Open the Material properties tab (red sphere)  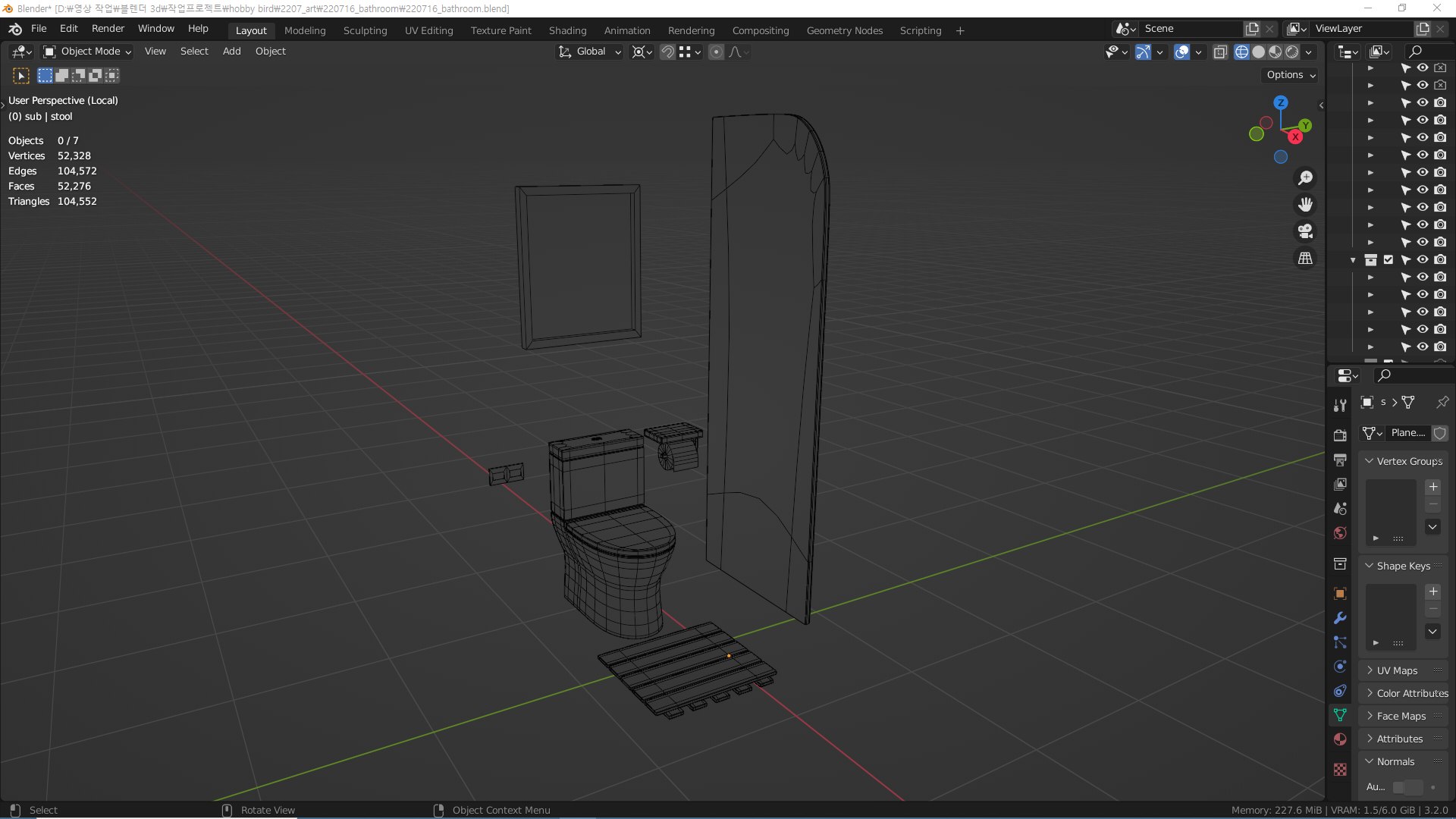(x=1340, y=739)
